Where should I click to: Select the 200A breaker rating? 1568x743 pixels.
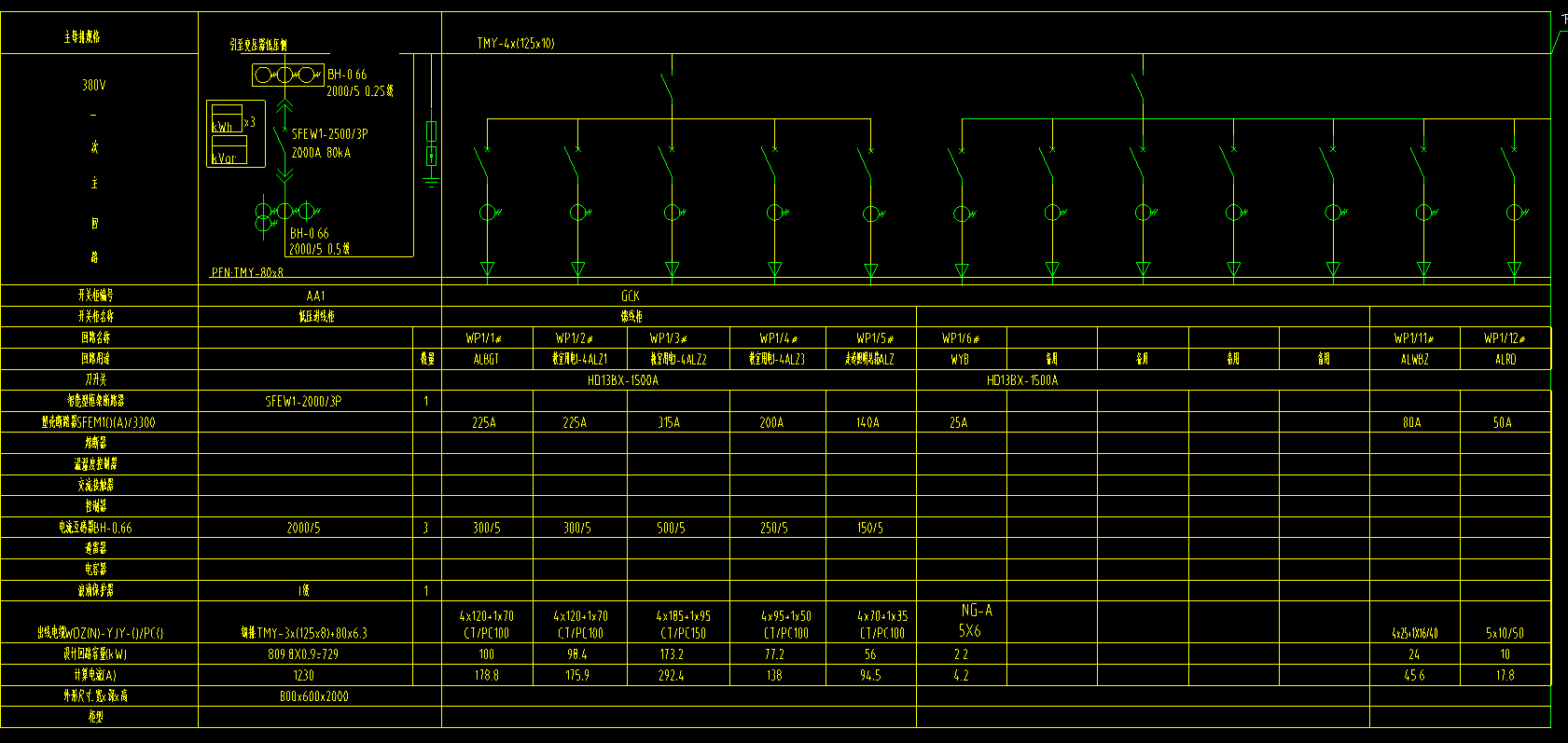(771, 422)
